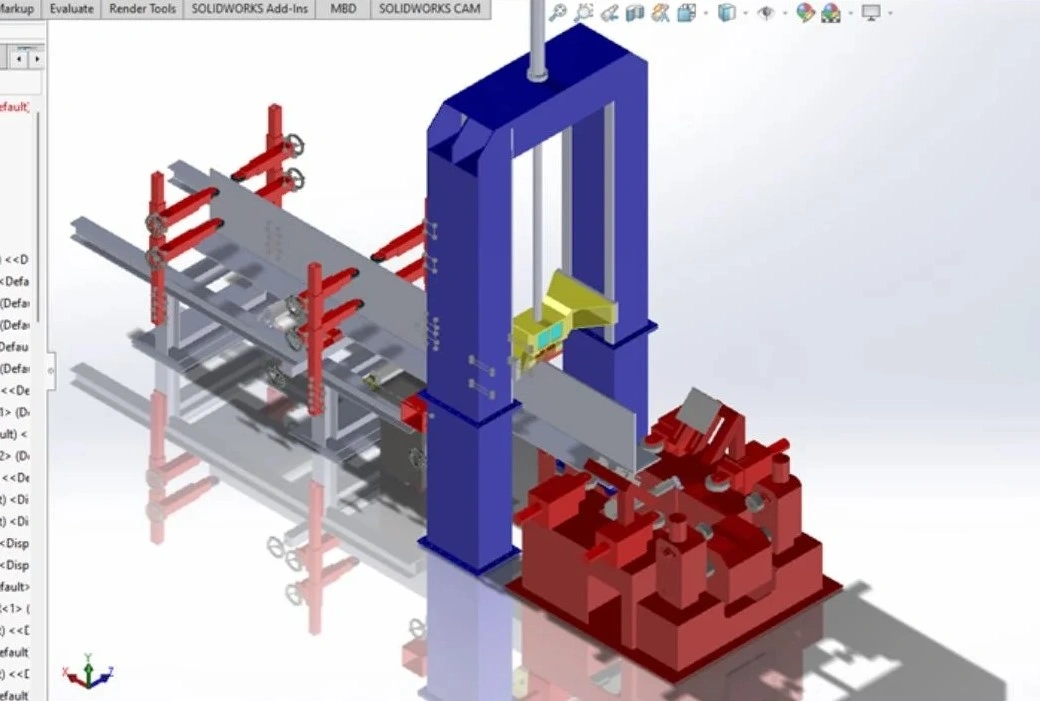Click the Previous View icon

tap(609, 13)
